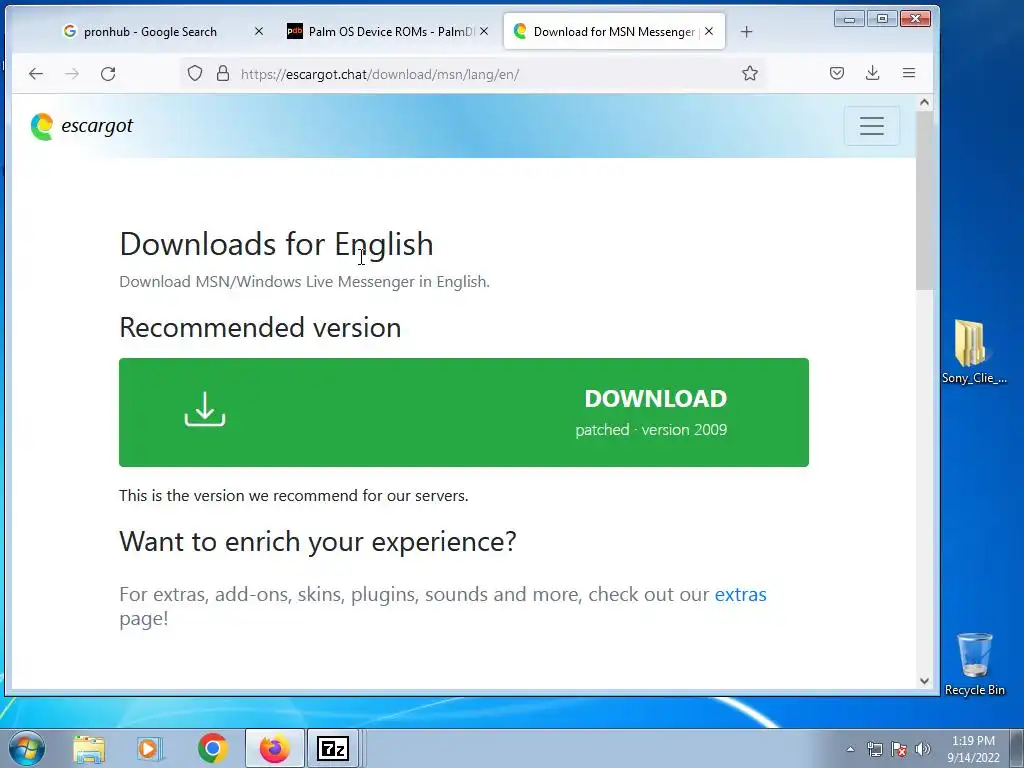Click the Firefox taskbar icon

click(x=274, y=748)
